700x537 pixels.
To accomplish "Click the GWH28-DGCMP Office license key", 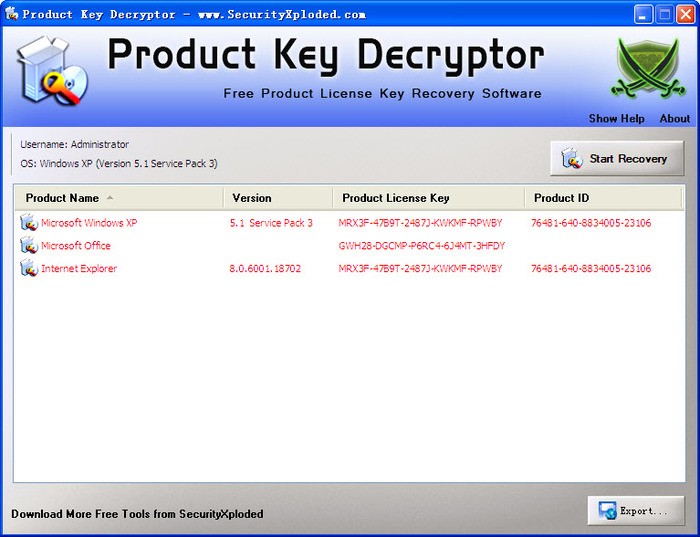I will (x=421, y=246).
